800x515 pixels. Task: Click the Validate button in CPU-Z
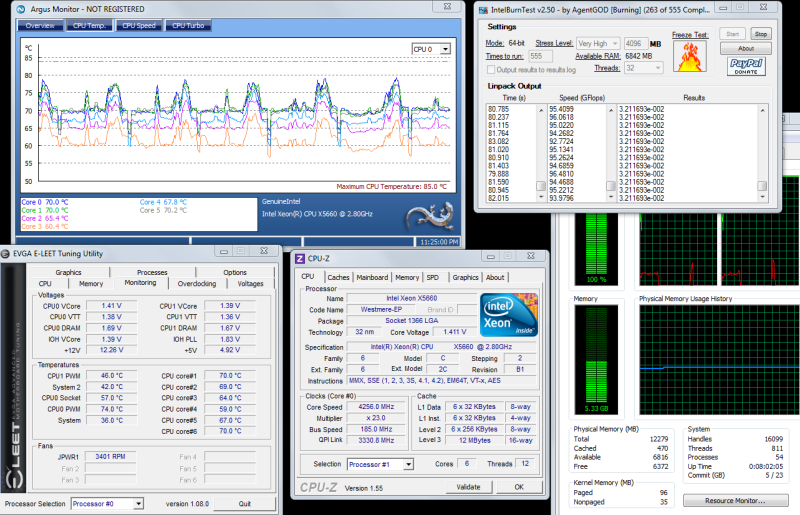pyautogui.click(x=468, y=487)
